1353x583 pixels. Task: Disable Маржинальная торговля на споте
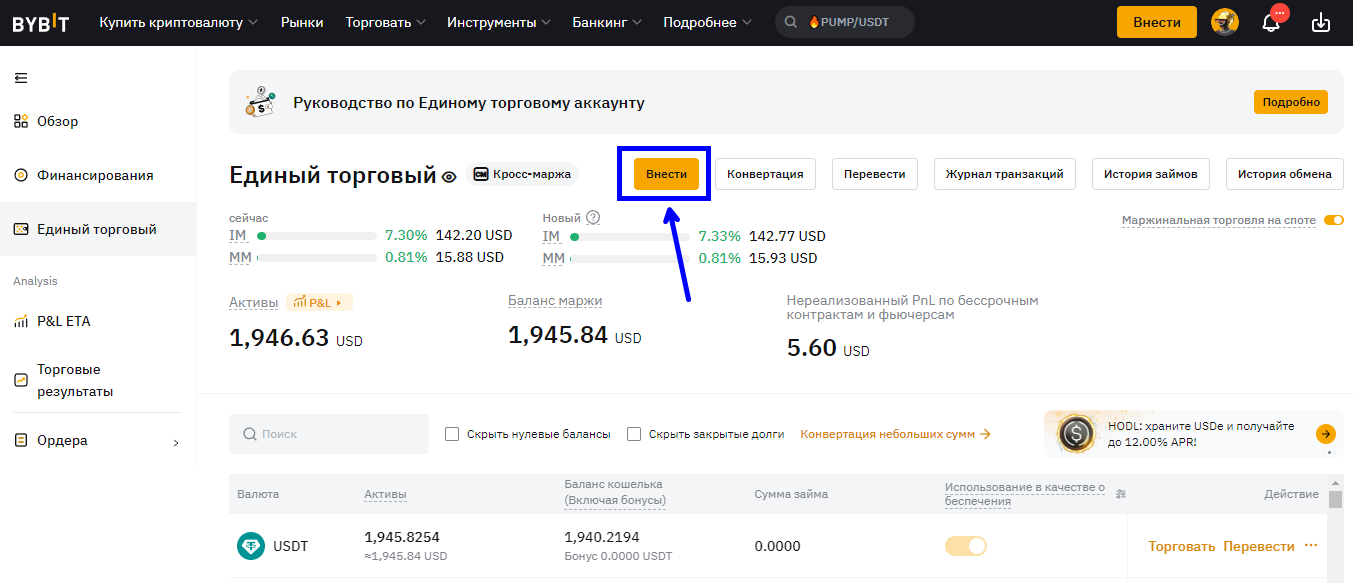pyautogui.click(x=1334, y=219)
